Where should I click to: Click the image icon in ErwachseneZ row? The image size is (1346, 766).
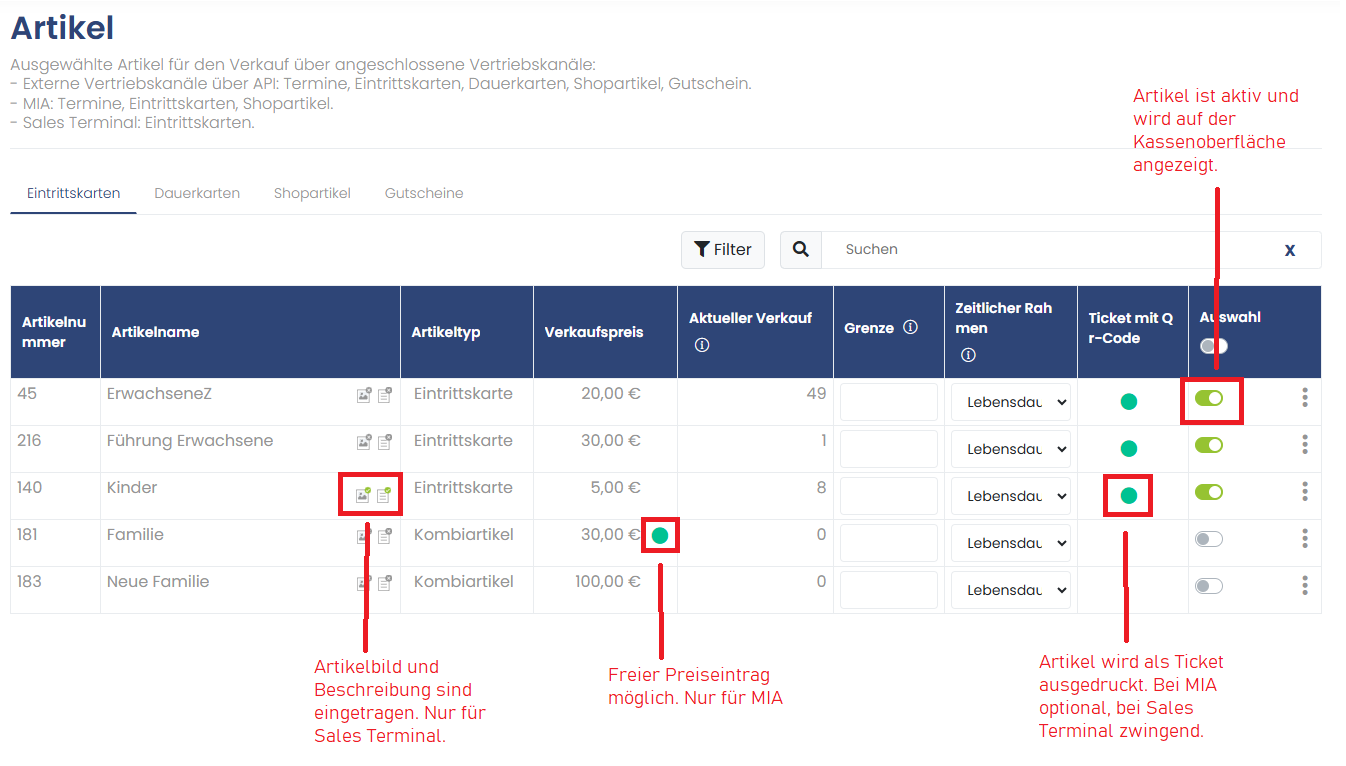pyautogui.click(x=364, y=395)
